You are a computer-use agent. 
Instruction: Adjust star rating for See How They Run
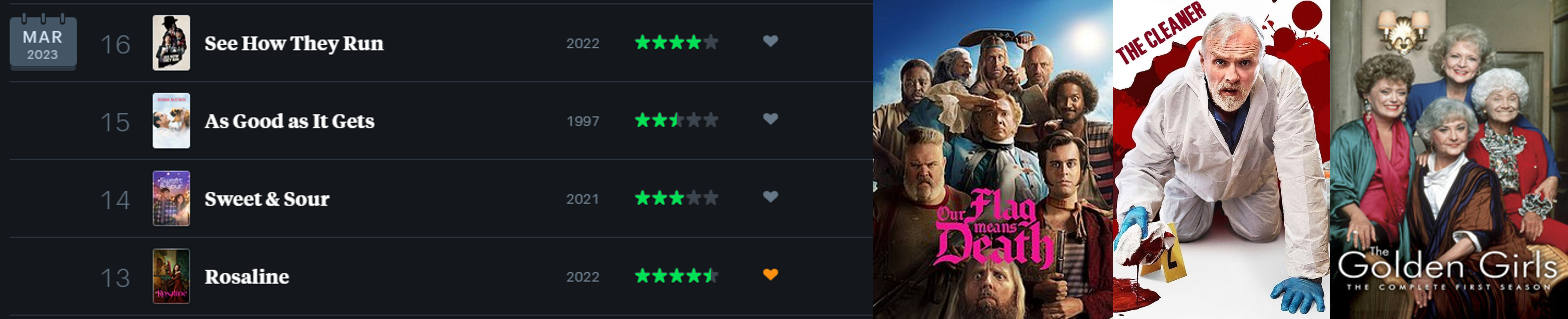click(x=676, y=43)
